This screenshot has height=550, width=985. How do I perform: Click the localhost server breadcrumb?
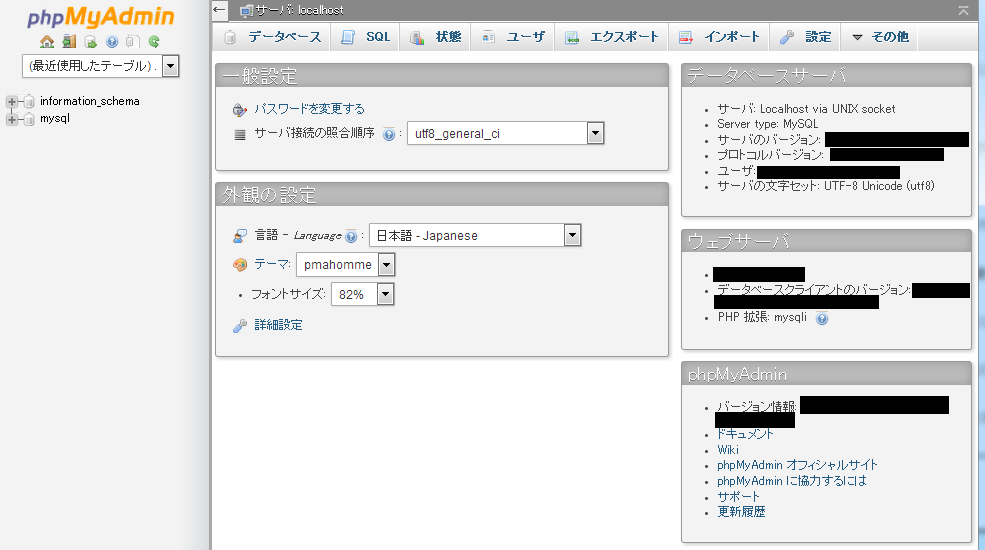(x=300, y=10)
